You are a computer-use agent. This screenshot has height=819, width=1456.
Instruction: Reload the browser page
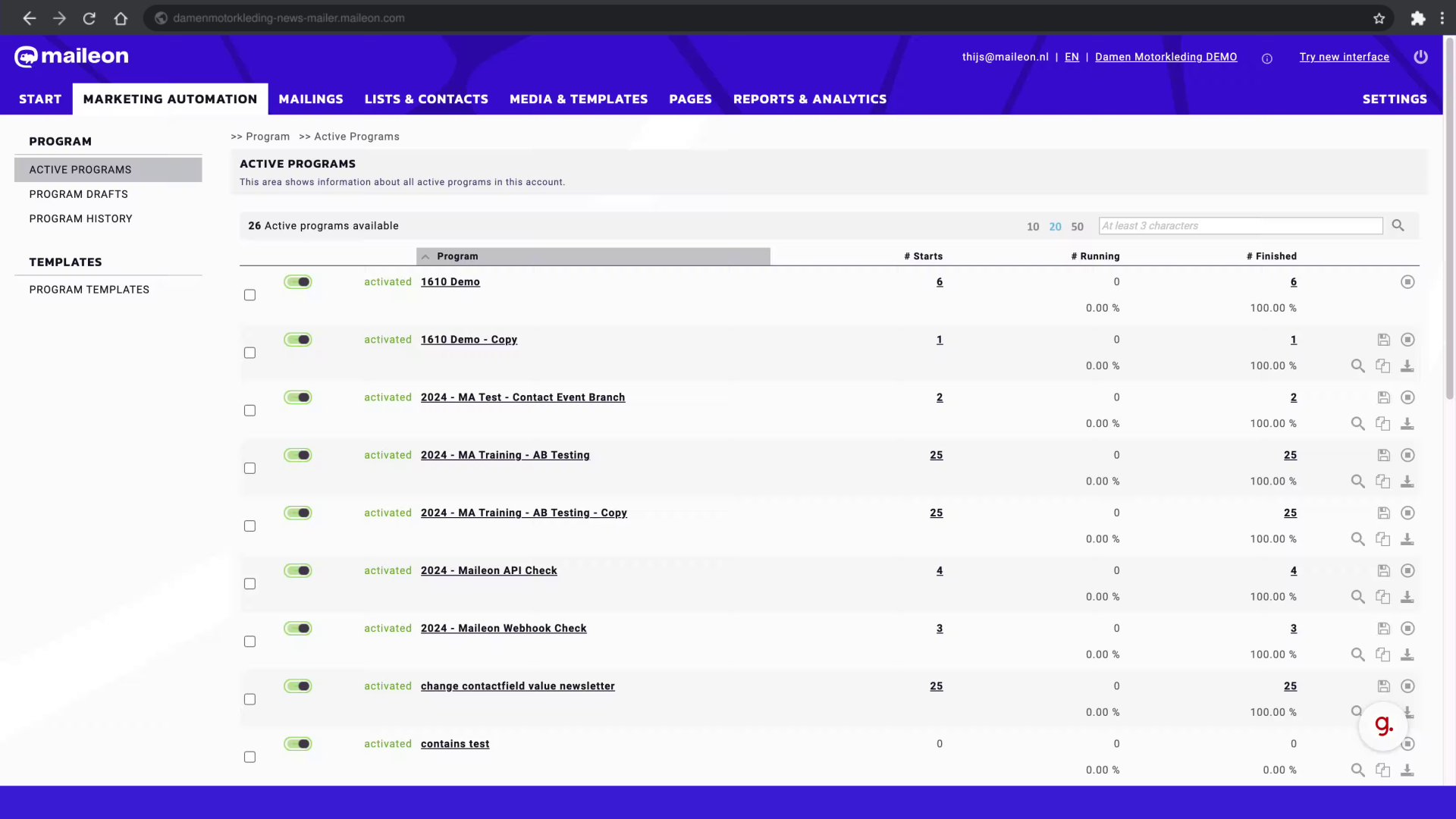coord(89,18)
